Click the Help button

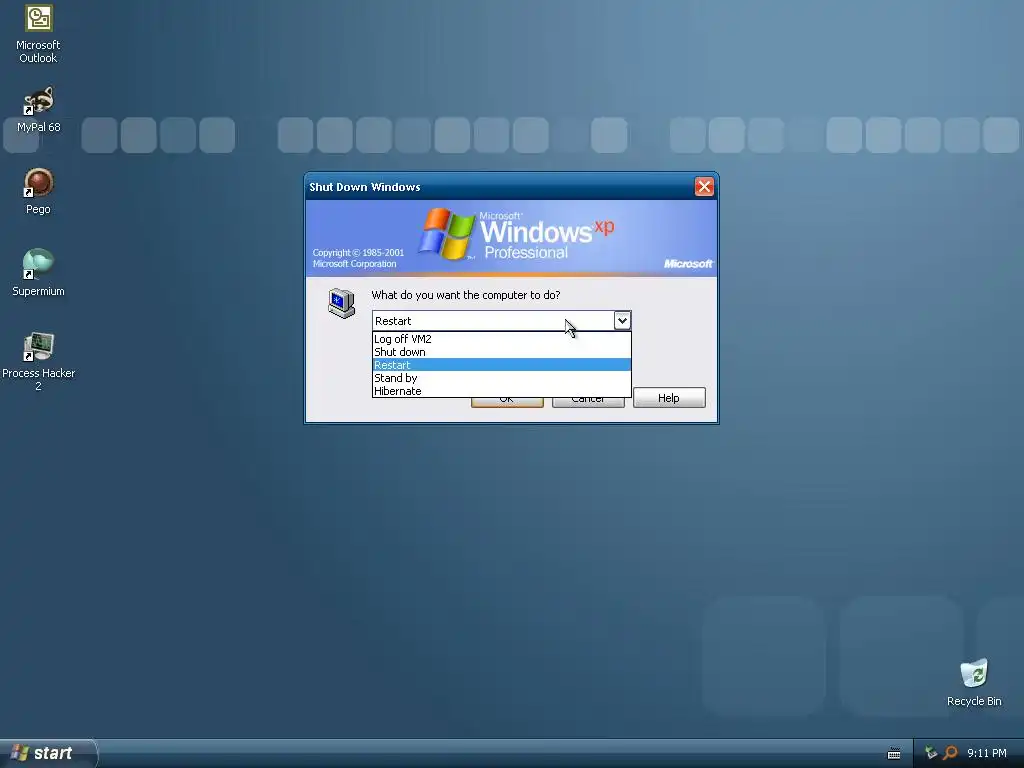tap(669, 398)
